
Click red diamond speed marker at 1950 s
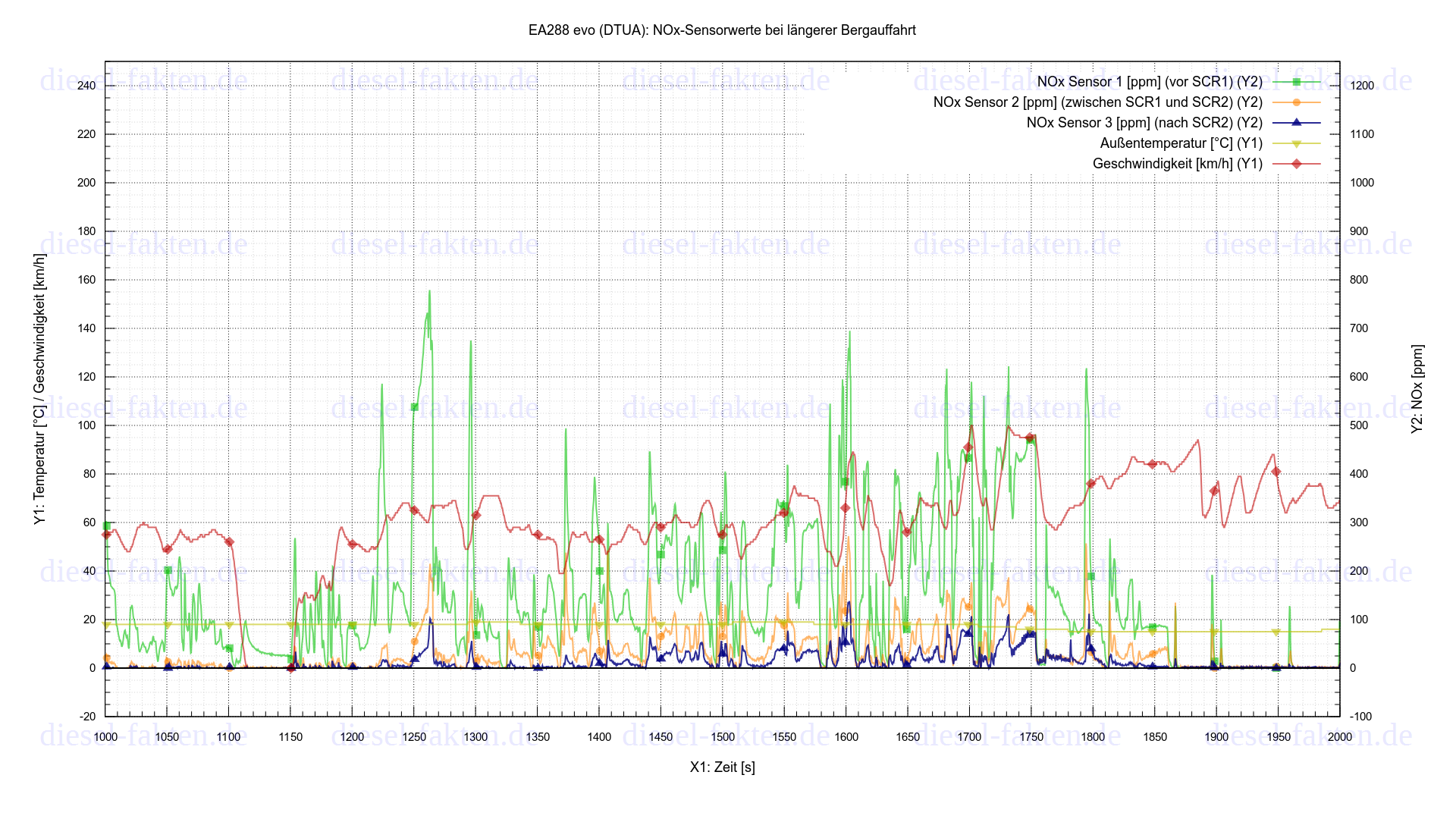coord(1276,472)
